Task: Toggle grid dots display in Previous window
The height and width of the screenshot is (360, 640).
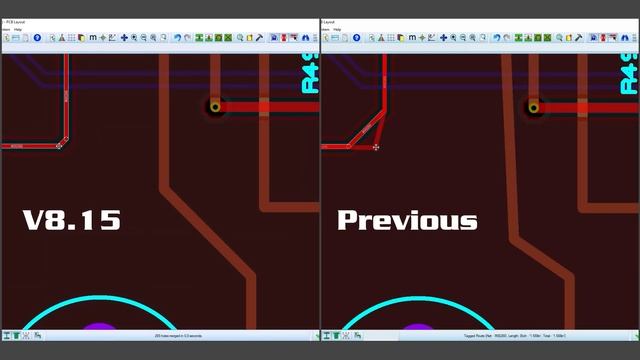Action: (391, 38)
